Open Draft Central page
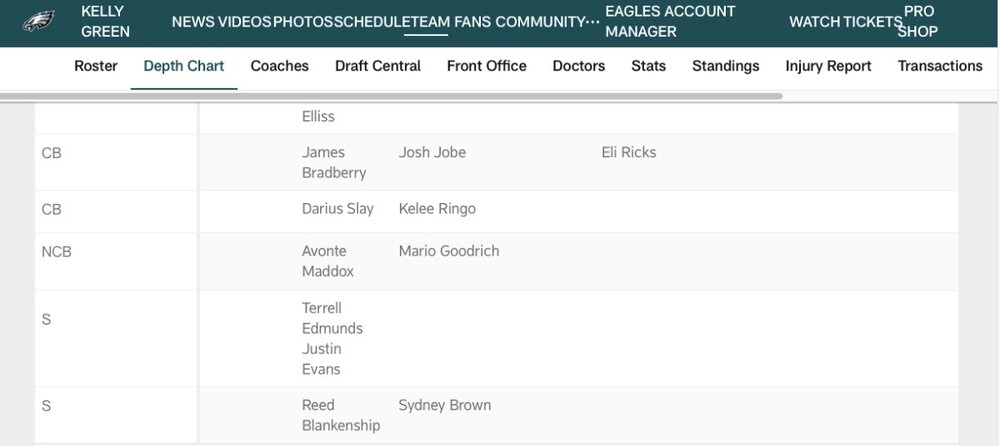The height and width of the screenshot is (446, 1000). click(x=378, y=66)
